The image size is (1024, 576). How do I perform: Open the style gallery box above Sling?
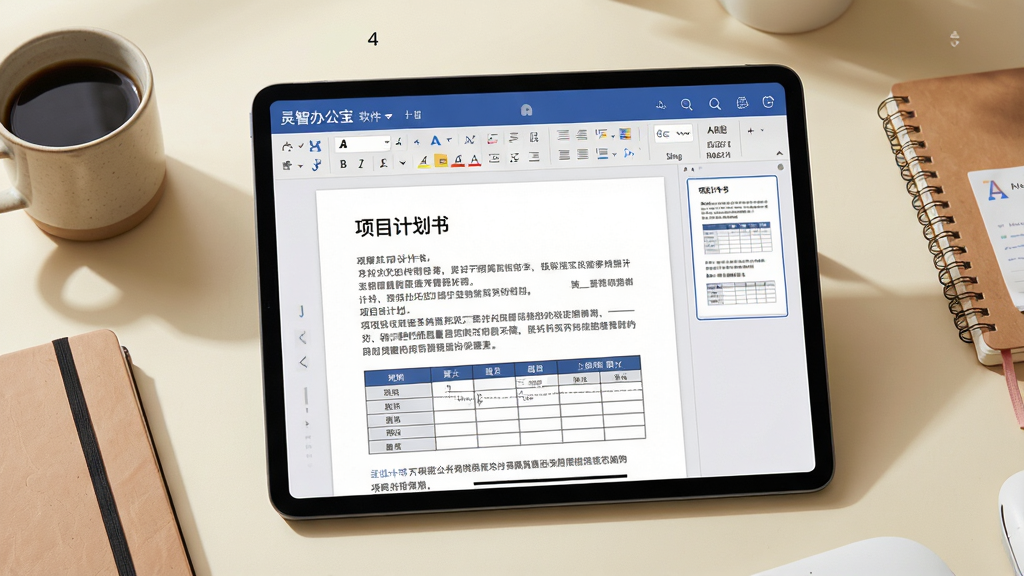pyautogui.click(x=673, y=133)
